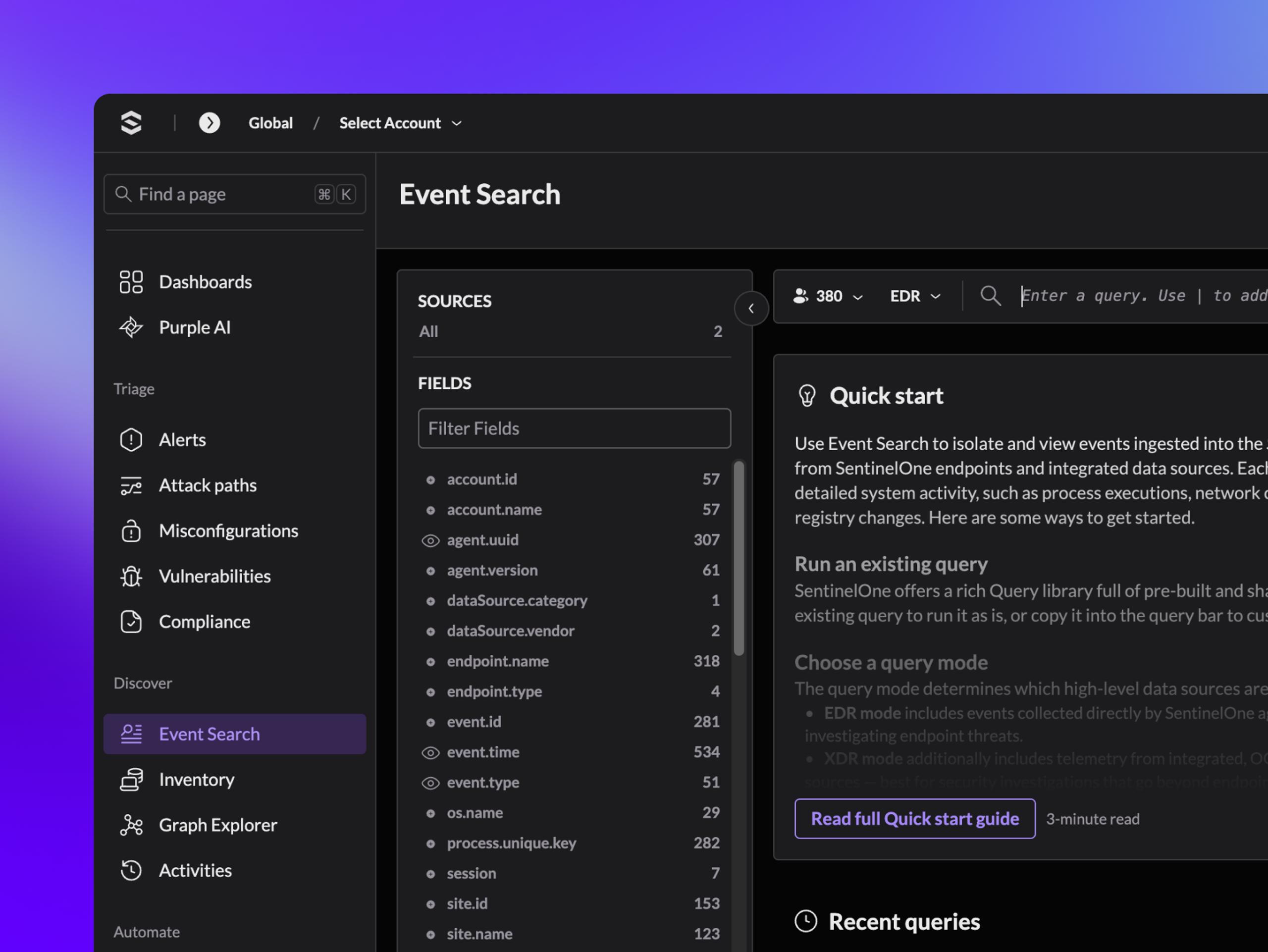Toggle the os.name field dot
Viewport: 1268px width, 952px height.
(x=430, y=813)
